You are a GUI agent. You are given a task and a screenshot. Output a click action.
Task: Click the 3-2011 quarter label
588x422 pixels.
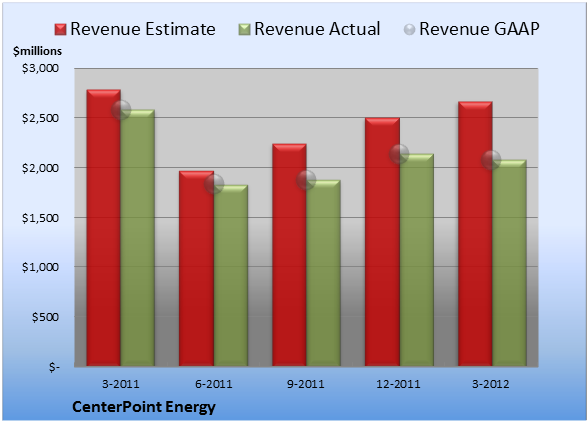point(121,384)
